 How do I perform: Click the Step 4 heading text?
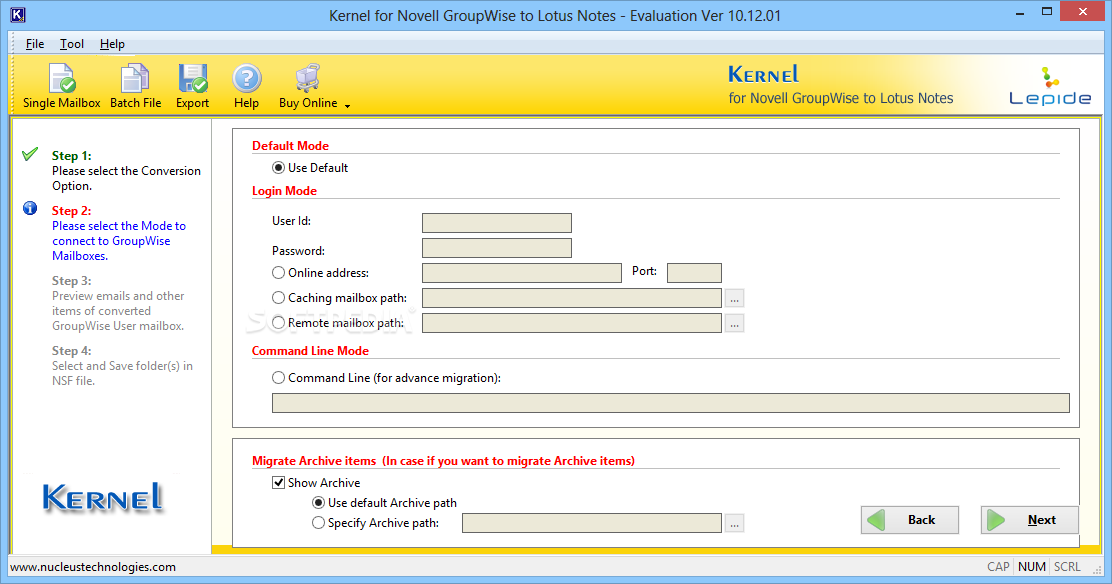72,351
